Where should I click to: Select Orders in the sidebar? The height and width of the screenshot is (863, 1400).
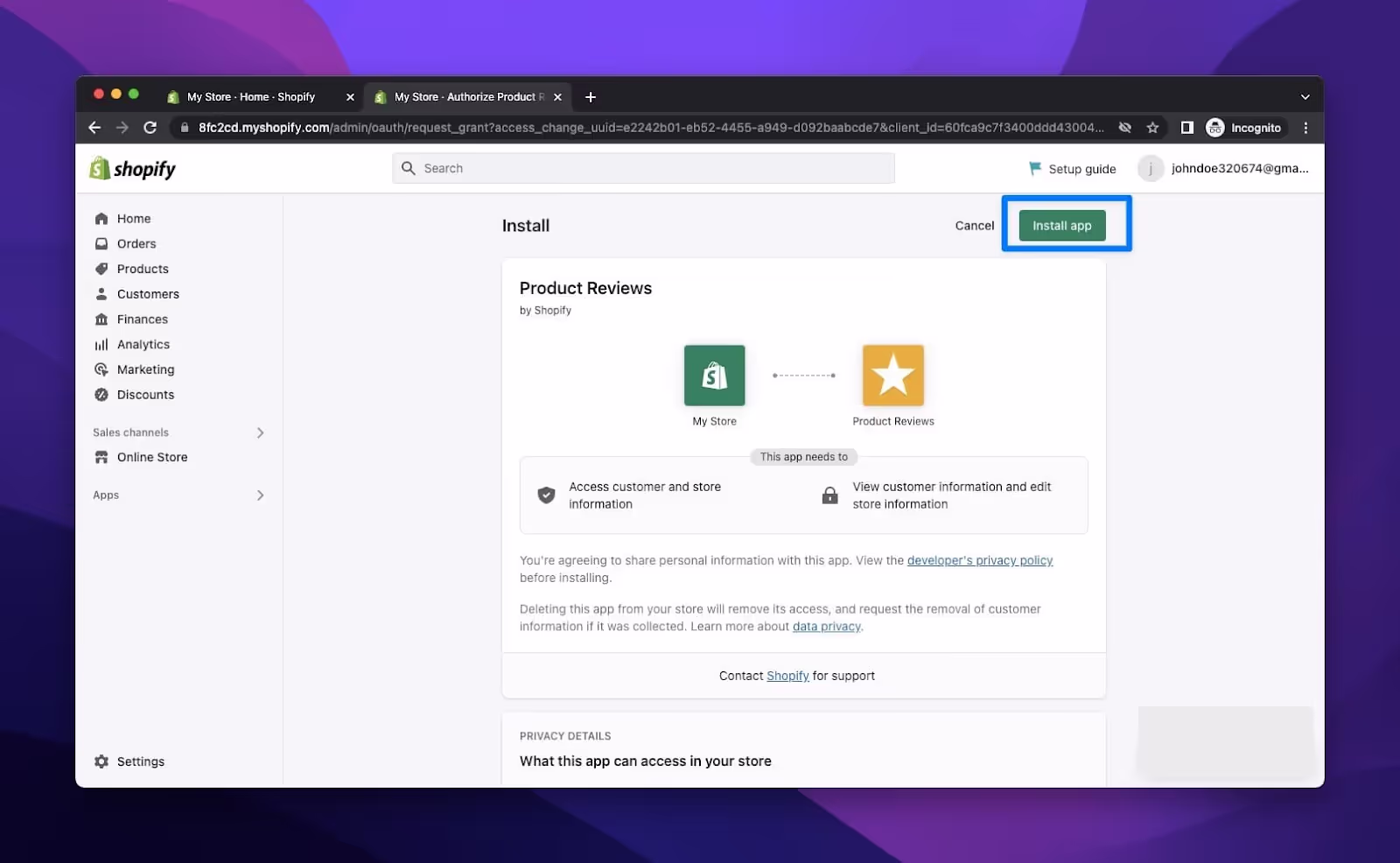coord(136,243)
